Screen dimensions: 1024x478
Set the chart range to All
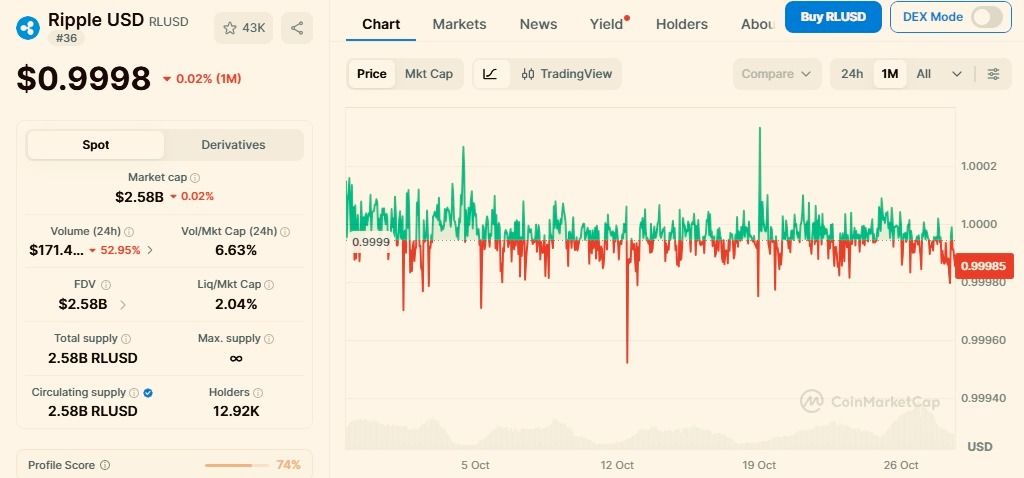coord(923,74)
